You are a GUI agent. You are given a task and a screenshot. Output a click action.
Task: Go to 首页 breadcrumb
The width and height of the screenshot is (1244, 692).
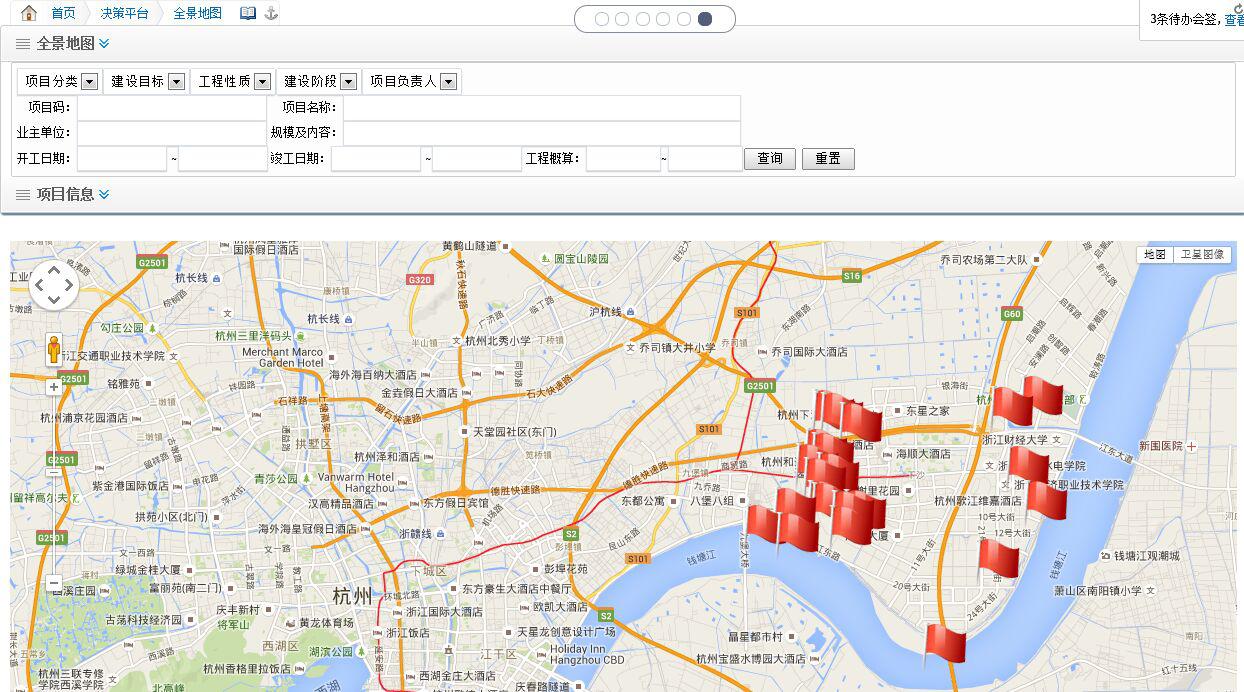click(63, 13)
